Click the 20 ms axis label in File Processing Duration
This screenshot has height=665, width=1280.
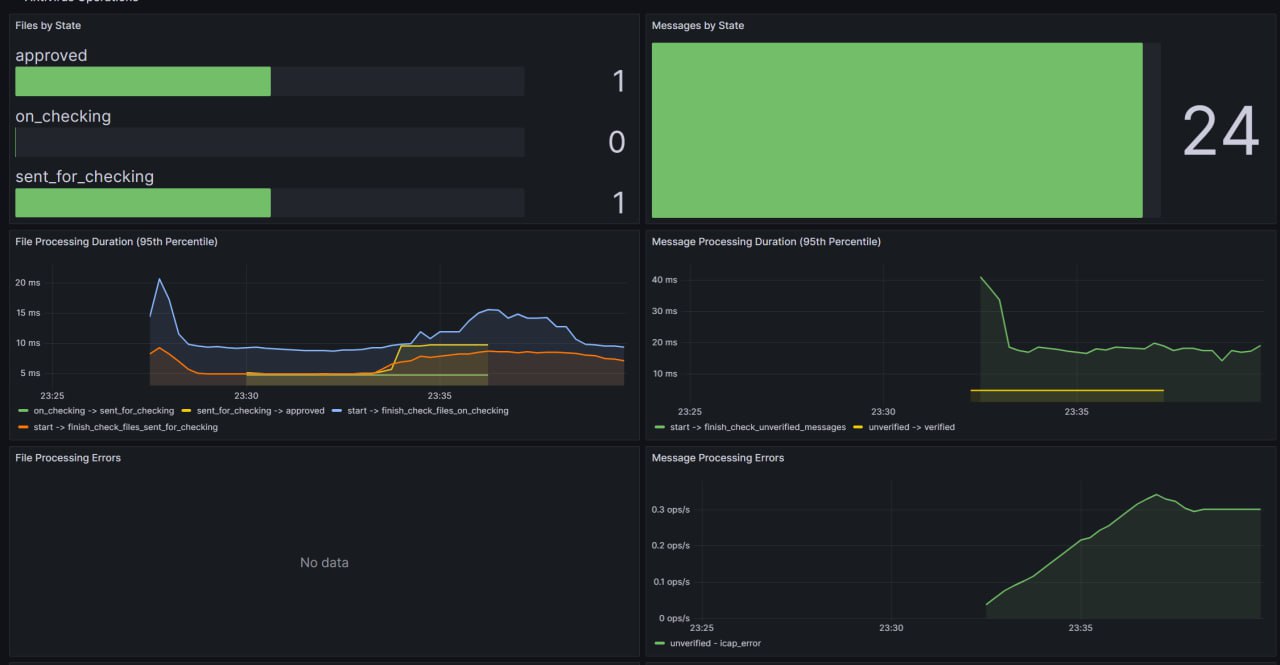click(27, 283)
